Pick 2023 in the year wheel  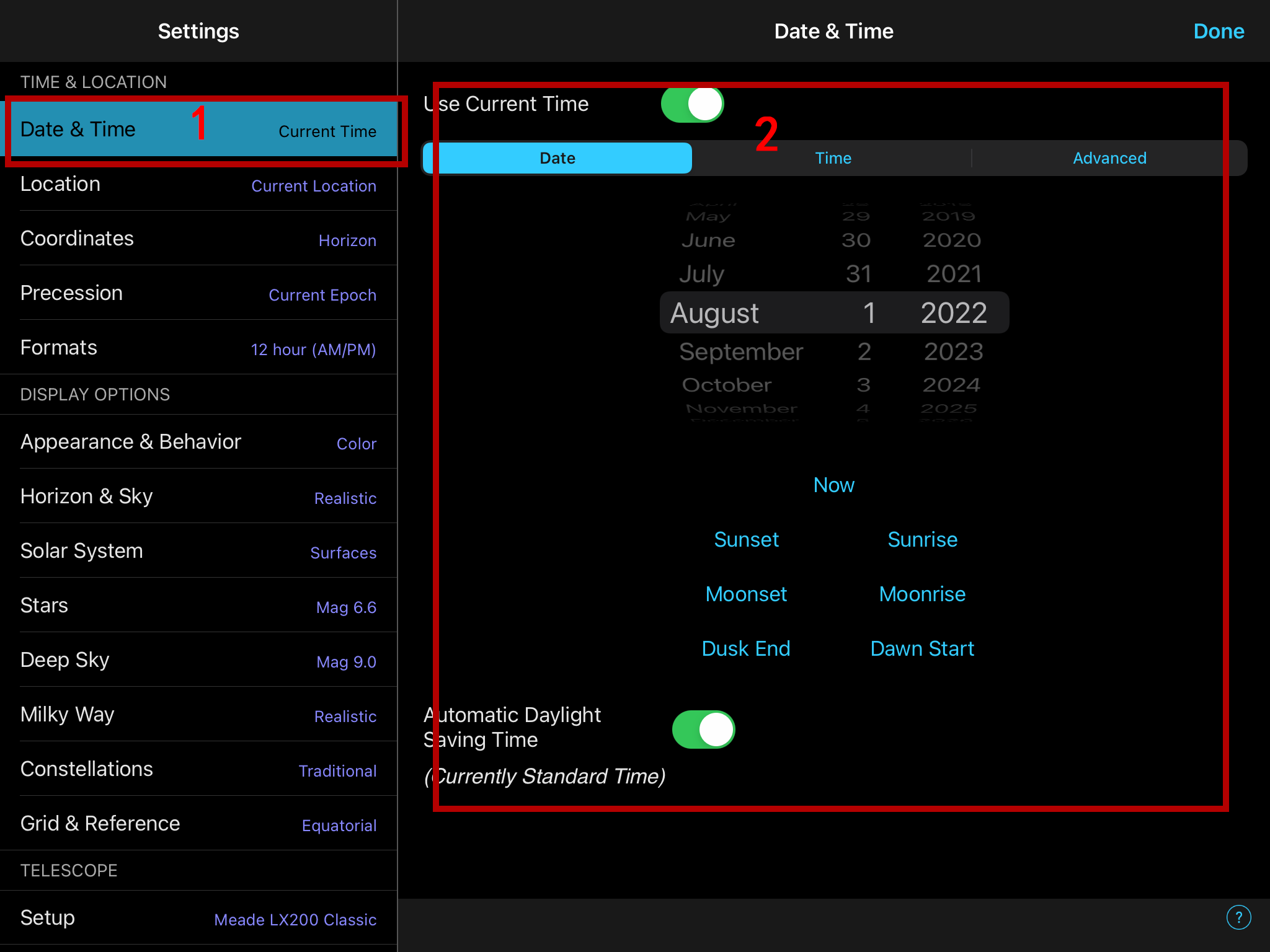953,352
